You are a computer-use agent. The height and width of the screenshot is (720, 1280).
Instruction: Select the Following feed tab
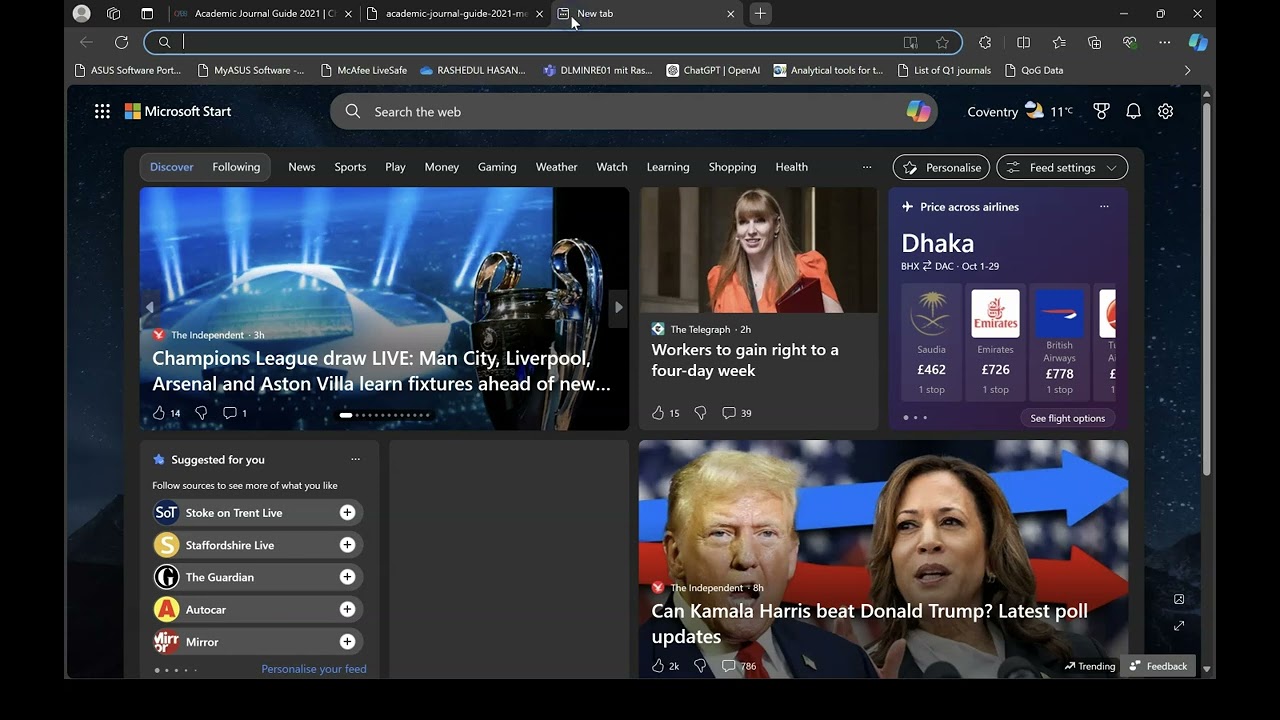click(x=236, y=167)
